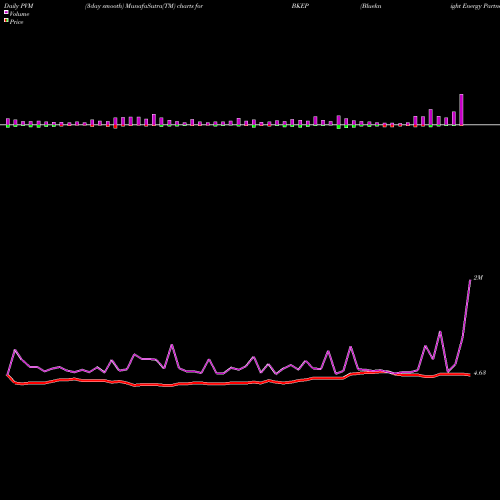
Task: Select the "Volume" legend label
Action: [19, 14]
